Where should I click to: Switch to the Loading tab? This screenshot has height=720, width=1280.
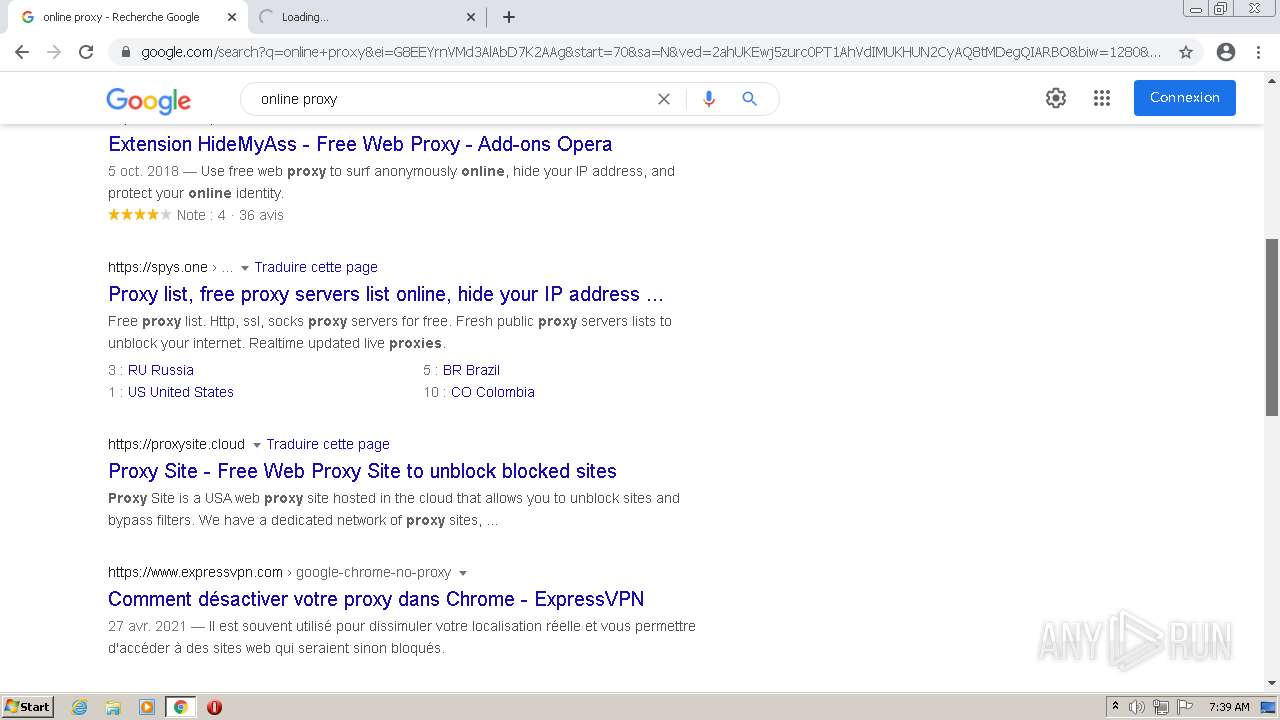pos(365,17)
